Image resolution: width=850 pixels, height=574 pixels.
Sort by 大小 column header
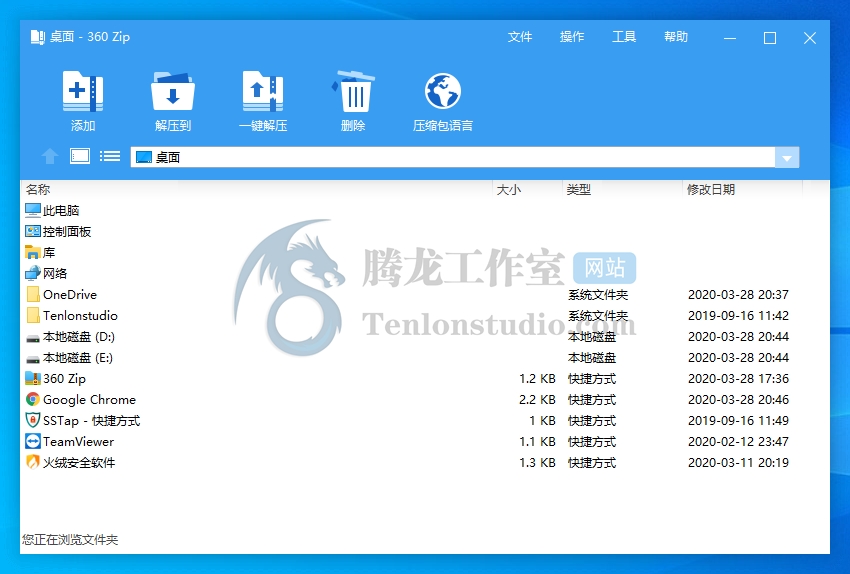(508, 189)
